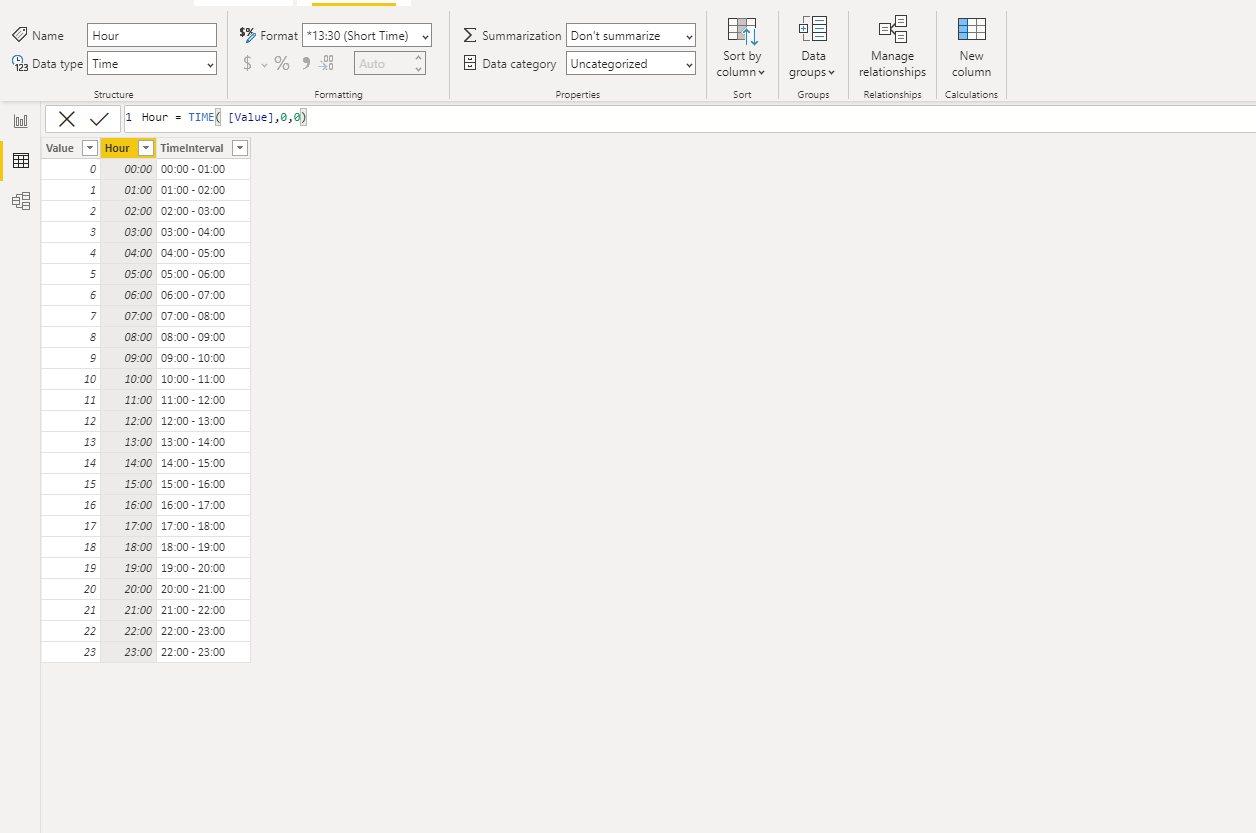Click the Value cell 7
This screenshot has height=833, width=1256.
click(x=71, y=316)
